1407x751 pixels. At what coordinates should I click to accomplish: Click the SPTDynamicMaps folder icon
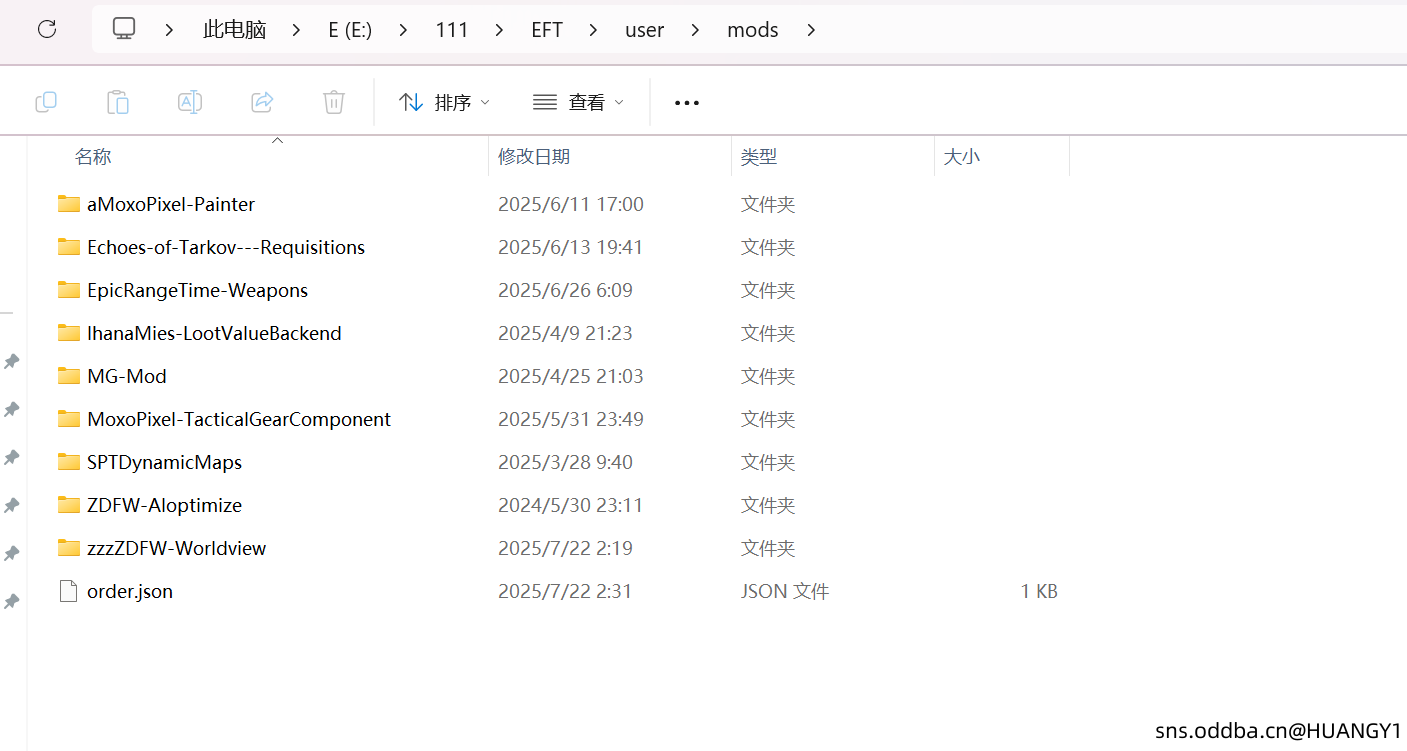69,462
